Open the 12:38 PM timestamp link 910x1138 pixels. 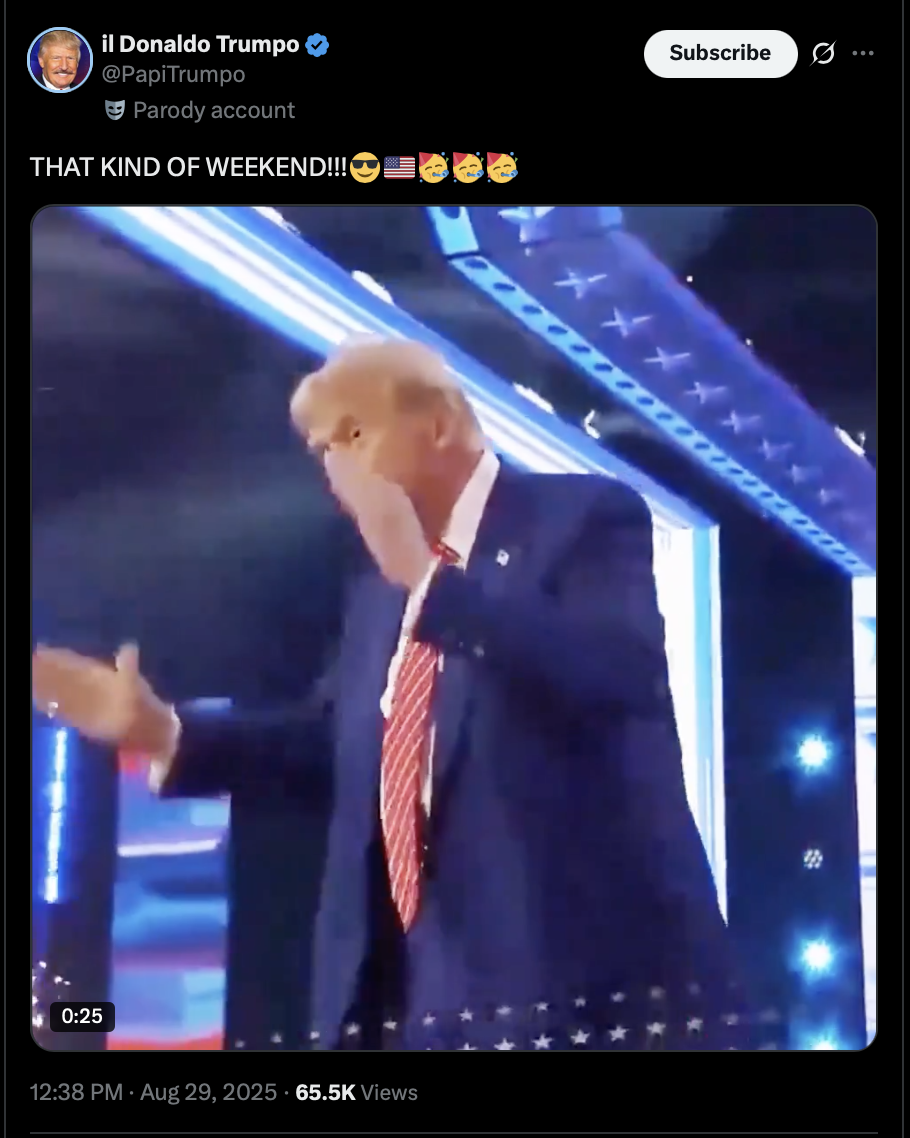tap(76, 1092)
